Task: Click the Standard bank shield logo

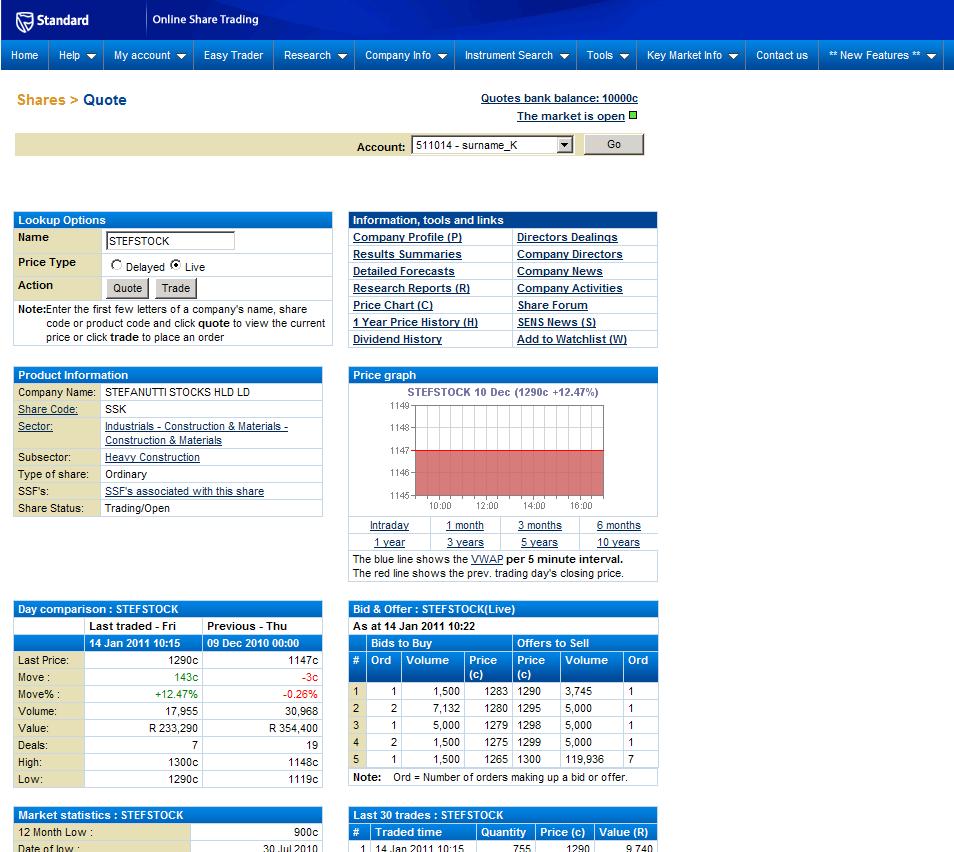Action: pyautogui.click(x=24, y=21)
